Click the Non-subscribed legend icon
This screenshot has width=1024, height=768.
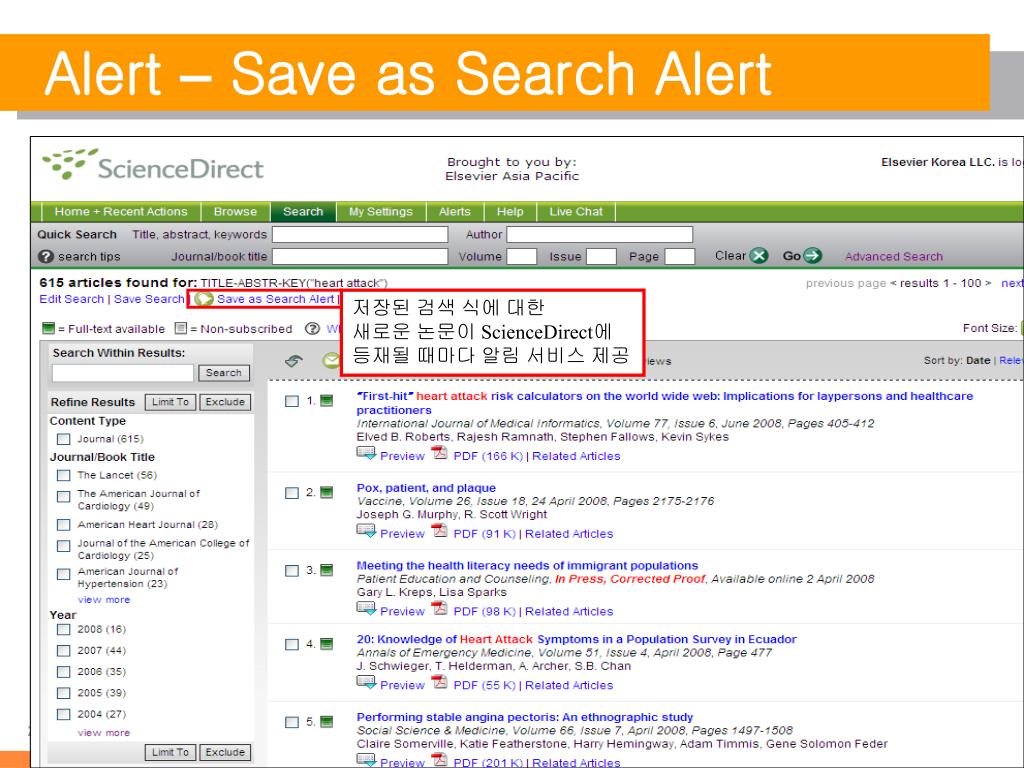181,328
